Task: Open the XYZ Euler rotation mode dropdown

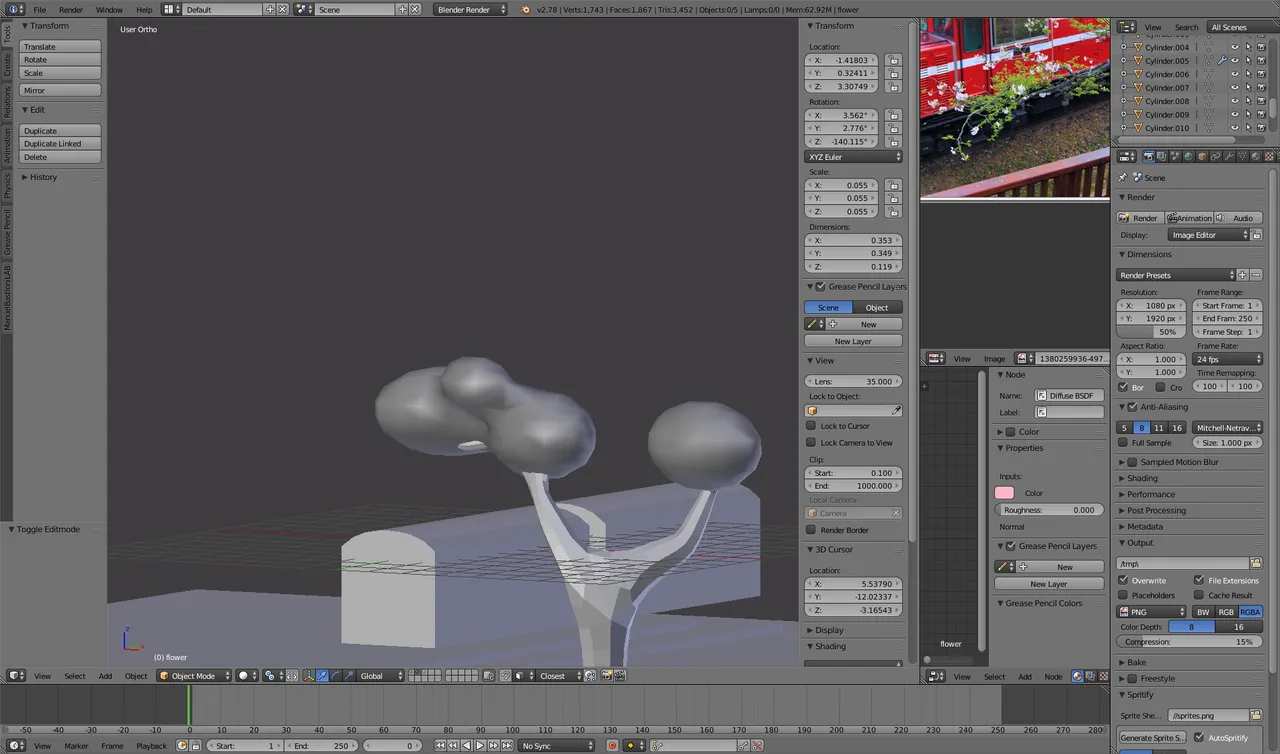Action: click(855, 157)
